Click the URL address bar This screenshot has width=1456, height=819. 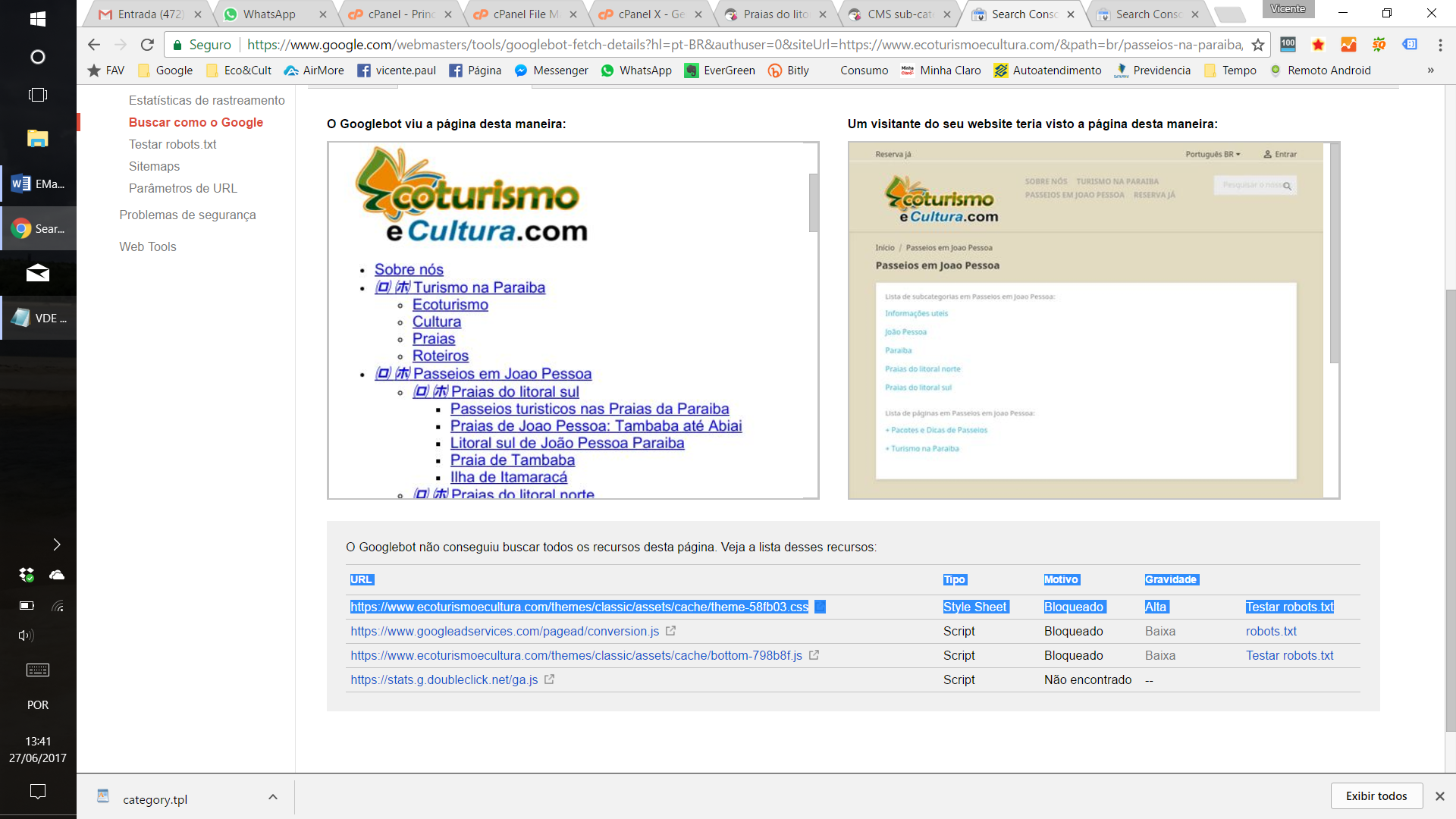click(x=743, y=45)
